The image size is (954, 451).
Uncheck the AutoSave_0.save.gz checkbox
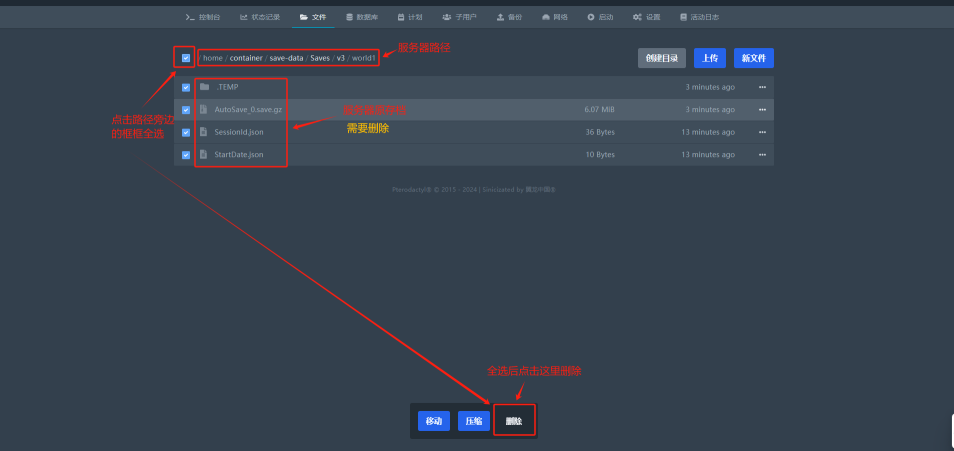pos(186,110)
